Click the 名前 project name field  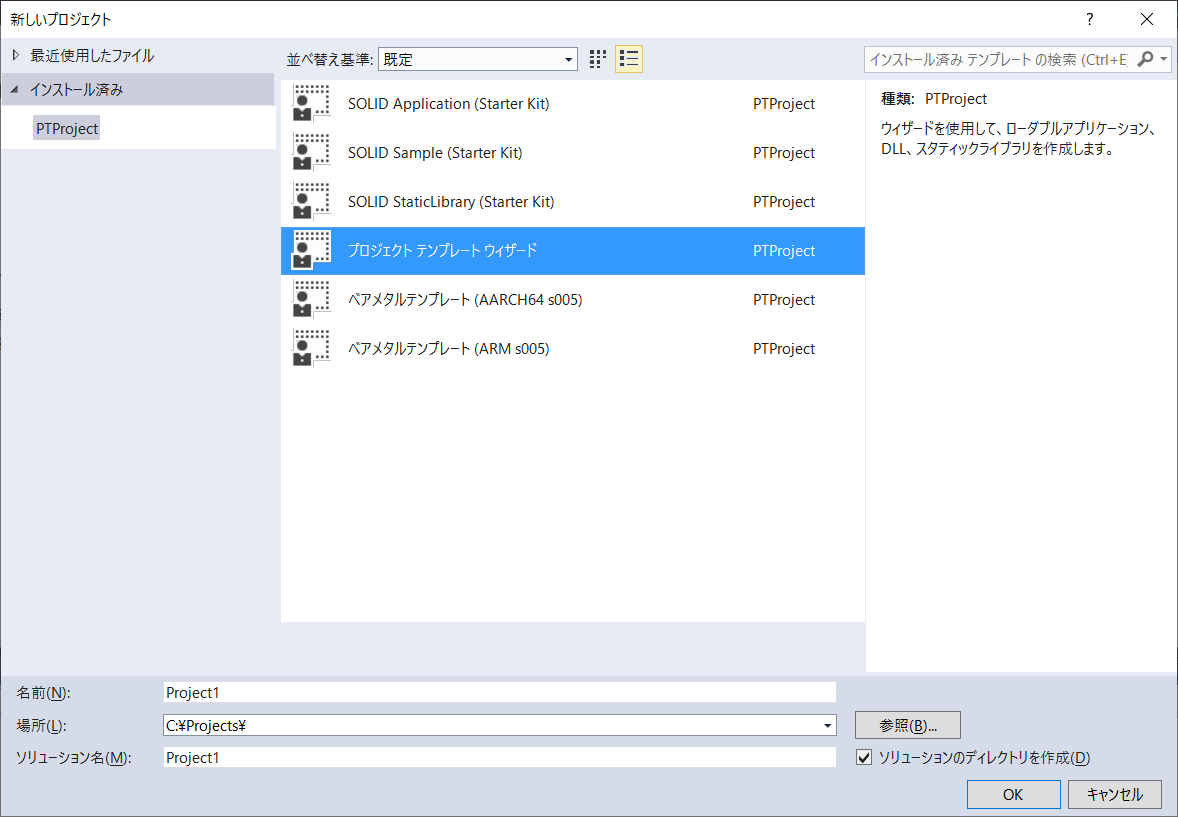click(499, 693)
